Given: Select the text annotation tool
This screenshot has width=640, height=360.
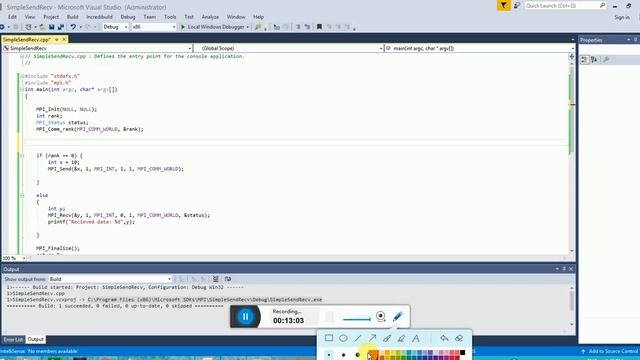Looking at the screenshot, I should 416,338.
